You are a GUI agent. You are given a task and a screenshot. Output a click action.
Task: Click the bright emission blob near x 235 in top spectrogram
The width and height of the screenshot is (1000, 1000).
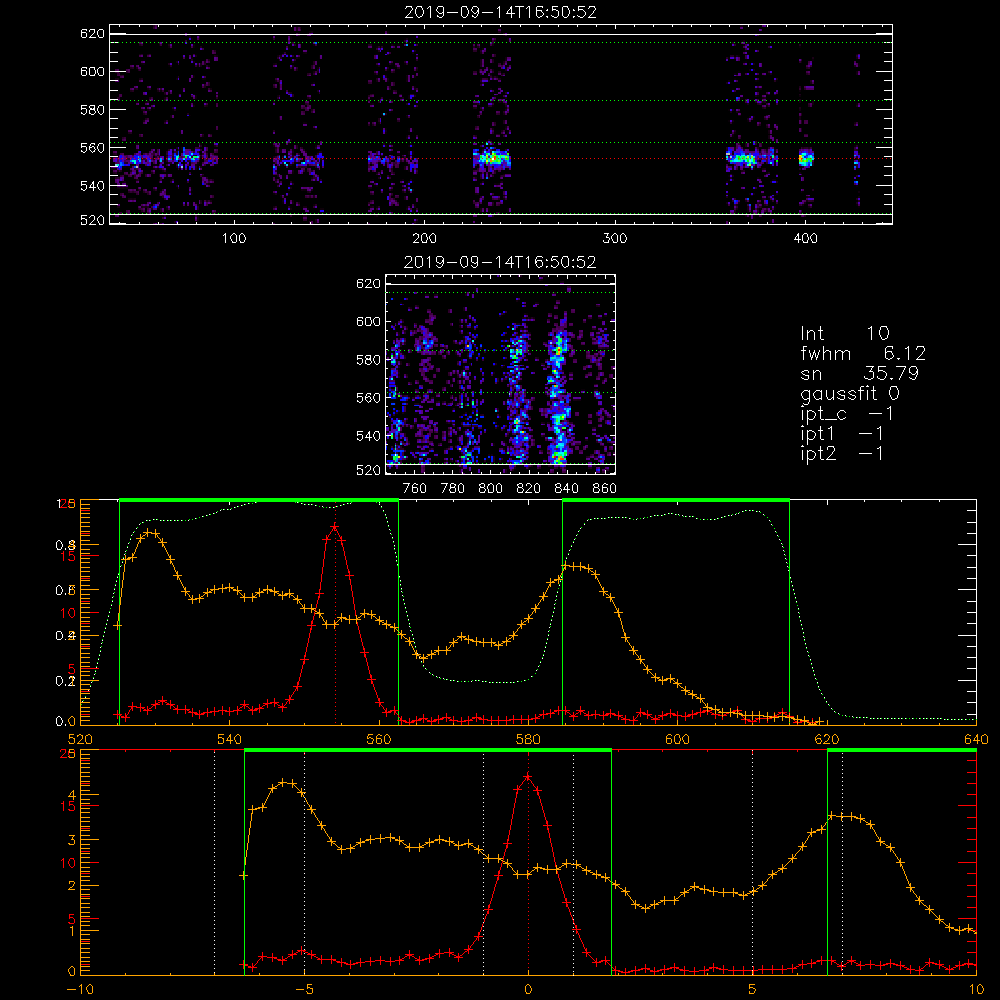coord(491,158)
